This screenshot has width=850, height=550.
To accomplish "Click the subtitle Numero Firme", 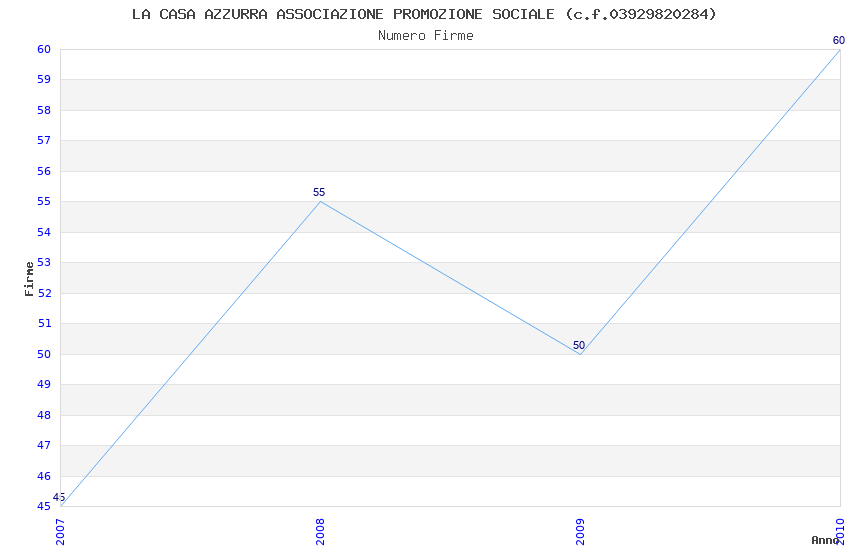I will (x=426, y=36).
